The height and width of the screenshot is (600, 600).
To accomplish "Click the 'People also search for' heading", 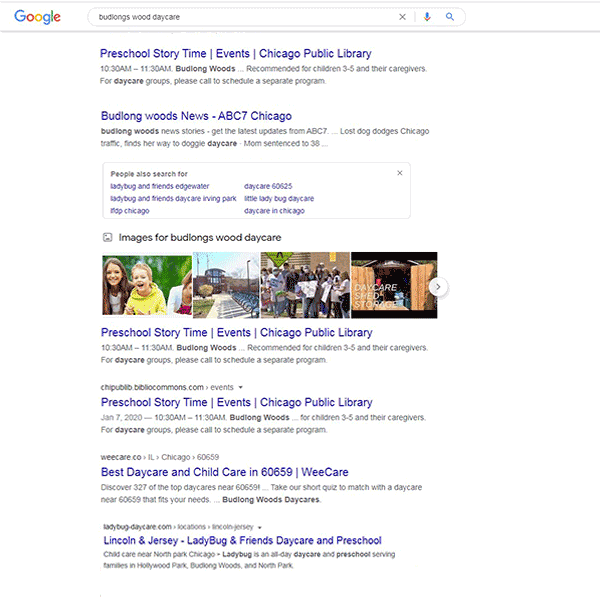I will 149,174.
